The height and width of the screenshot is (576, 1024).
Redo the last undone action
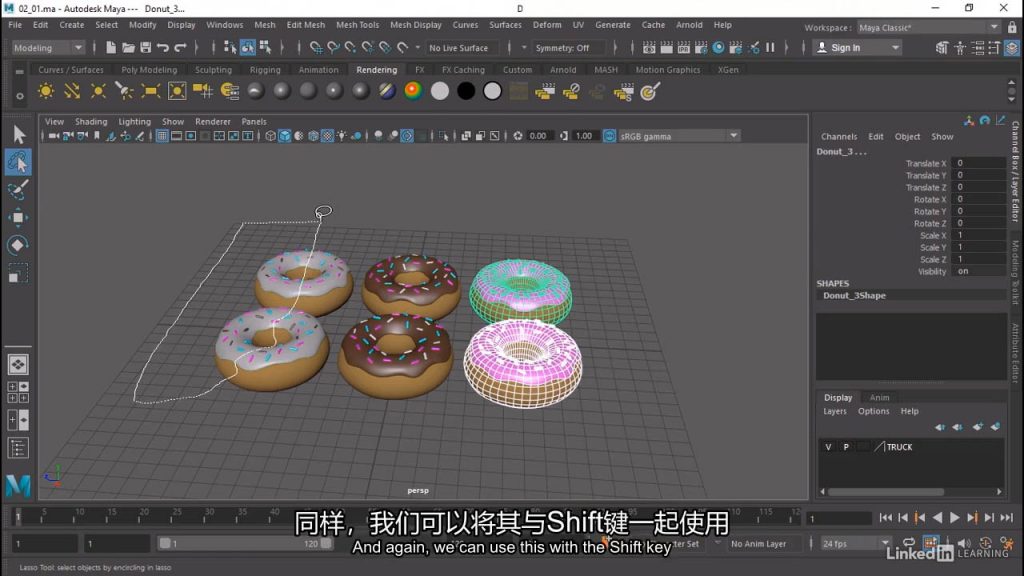[180, 48]
